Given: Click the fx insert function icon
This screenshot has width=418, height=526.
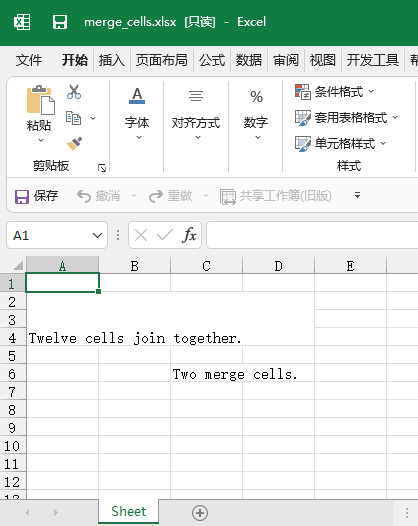Looking at the screenshot, I should [189, 235].
